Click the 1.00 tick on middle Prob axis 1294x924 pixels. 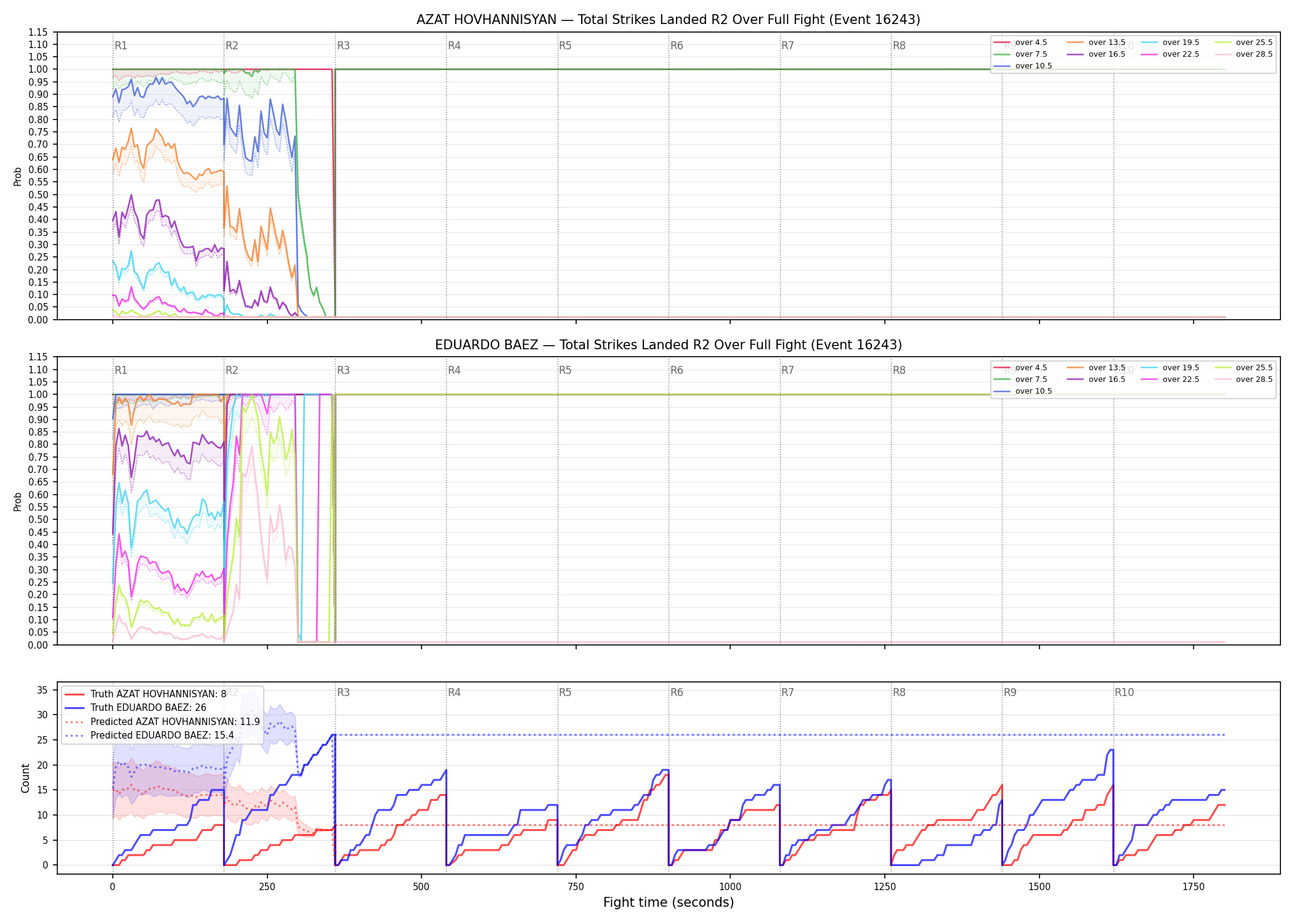[x=38, y=394]
